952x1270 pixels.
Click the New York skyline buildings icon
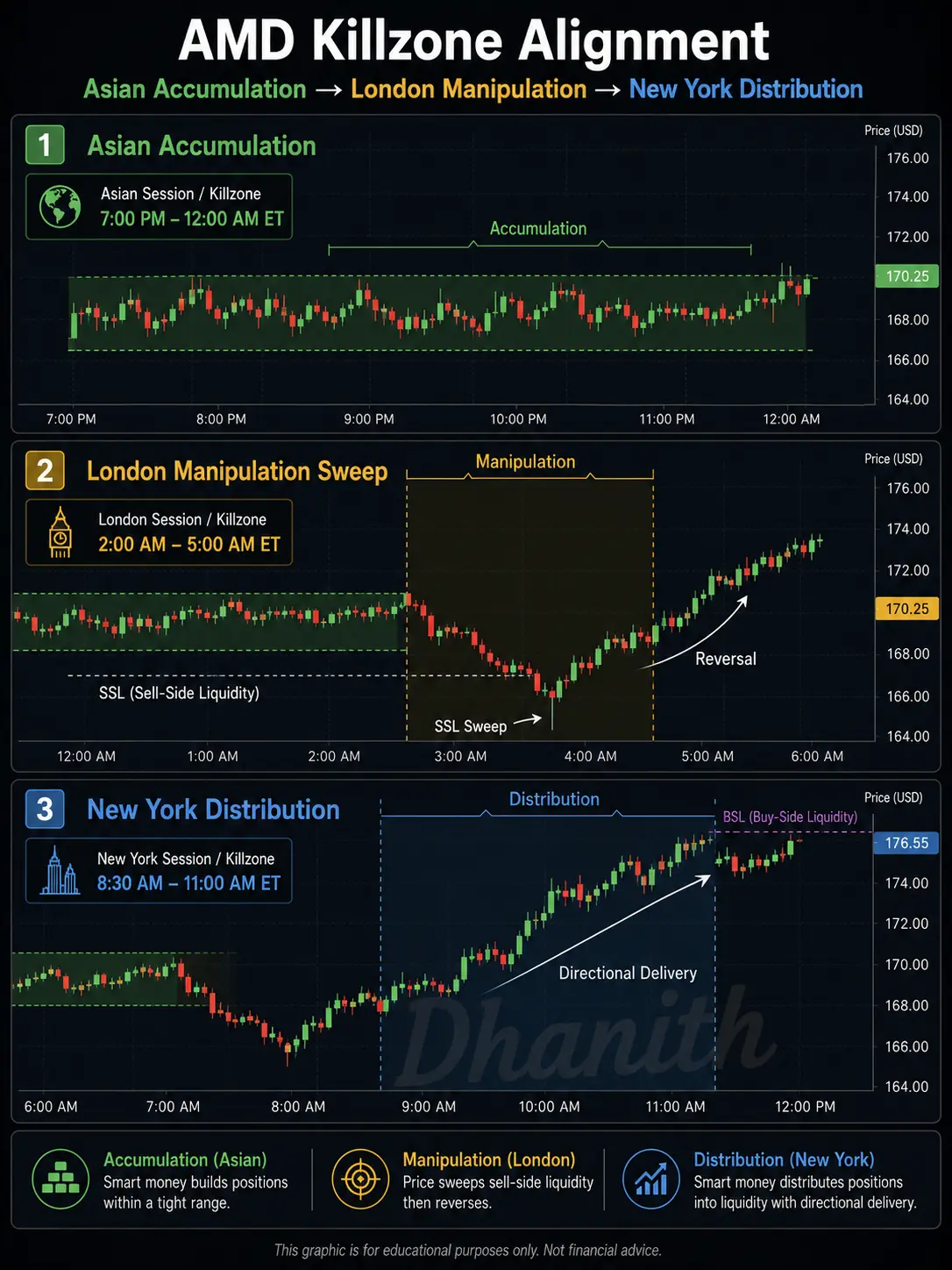[60, 871]
